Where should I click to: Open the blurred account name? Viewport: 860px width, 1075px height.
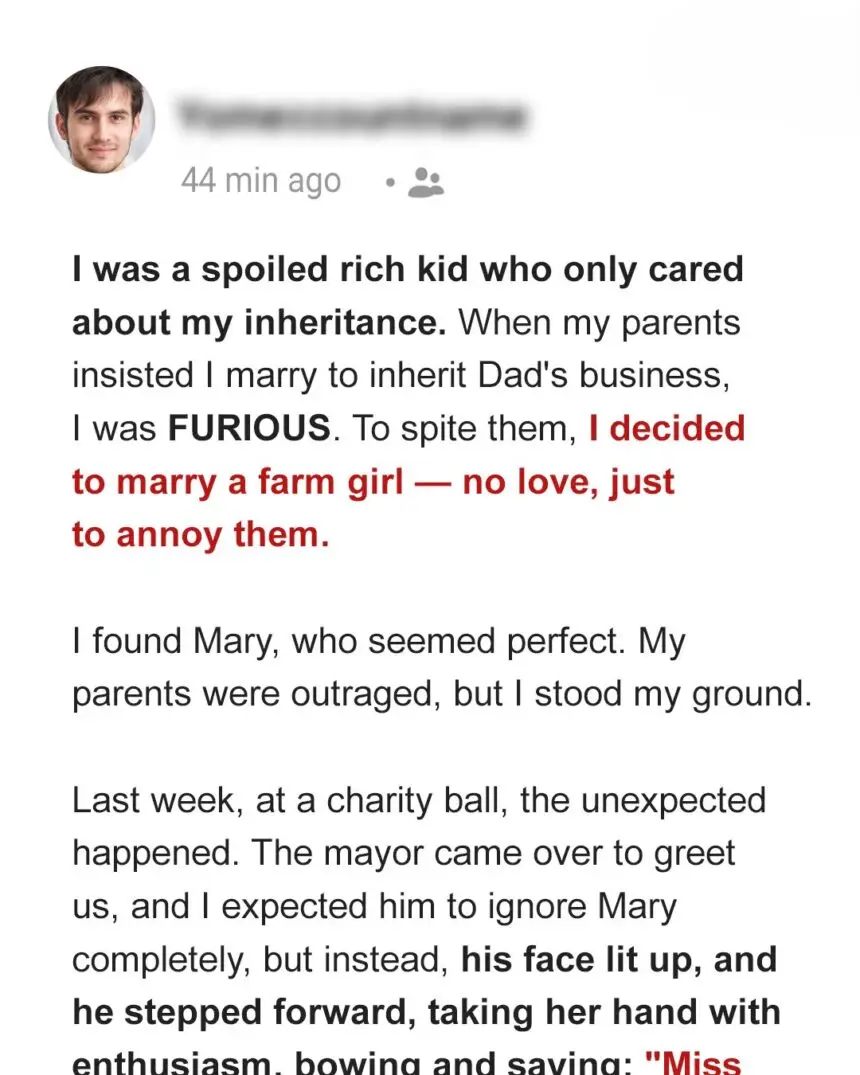coord(350,117)
